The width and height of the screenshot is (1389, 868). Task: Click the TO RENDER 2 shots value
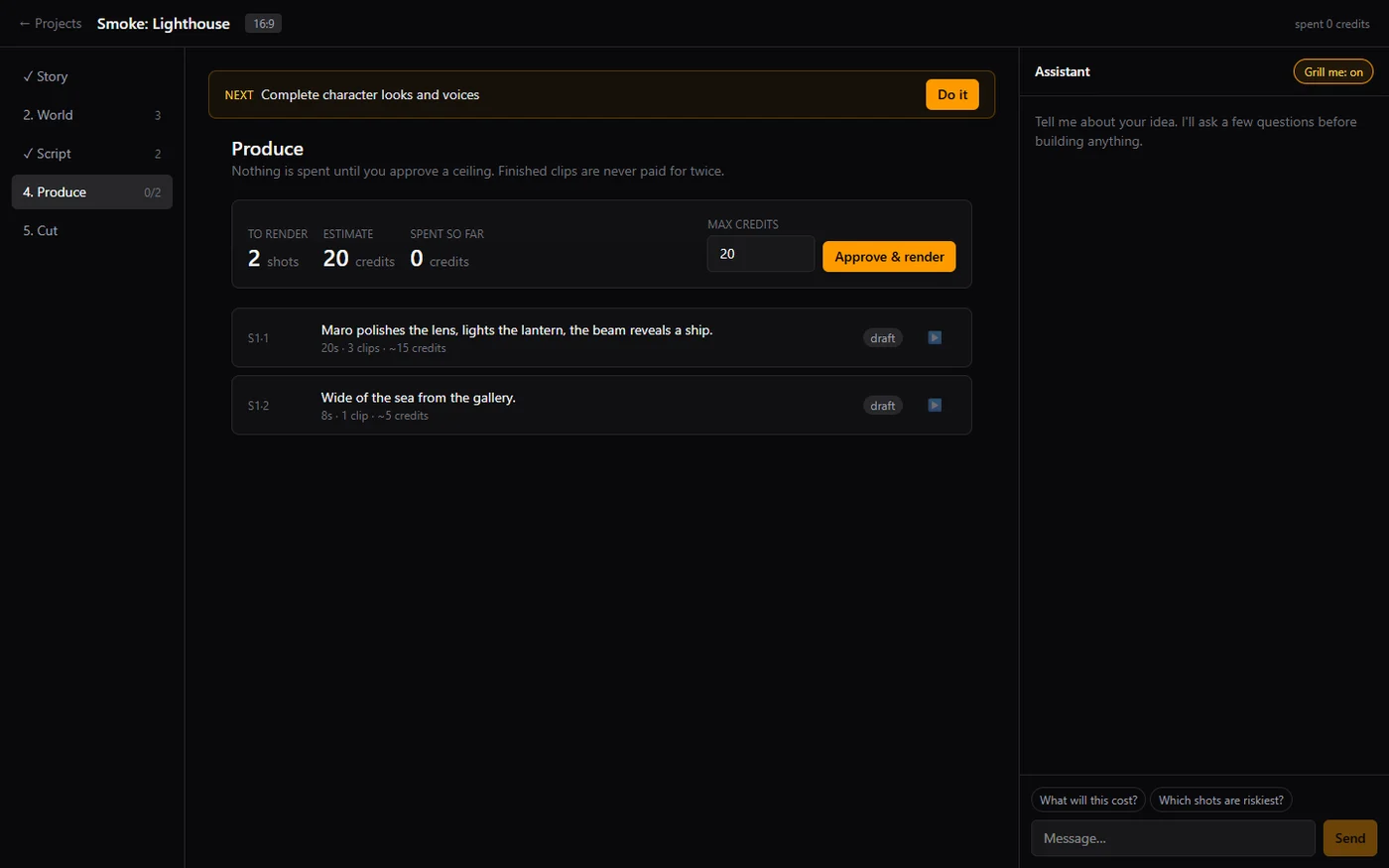tap(273, 259)
